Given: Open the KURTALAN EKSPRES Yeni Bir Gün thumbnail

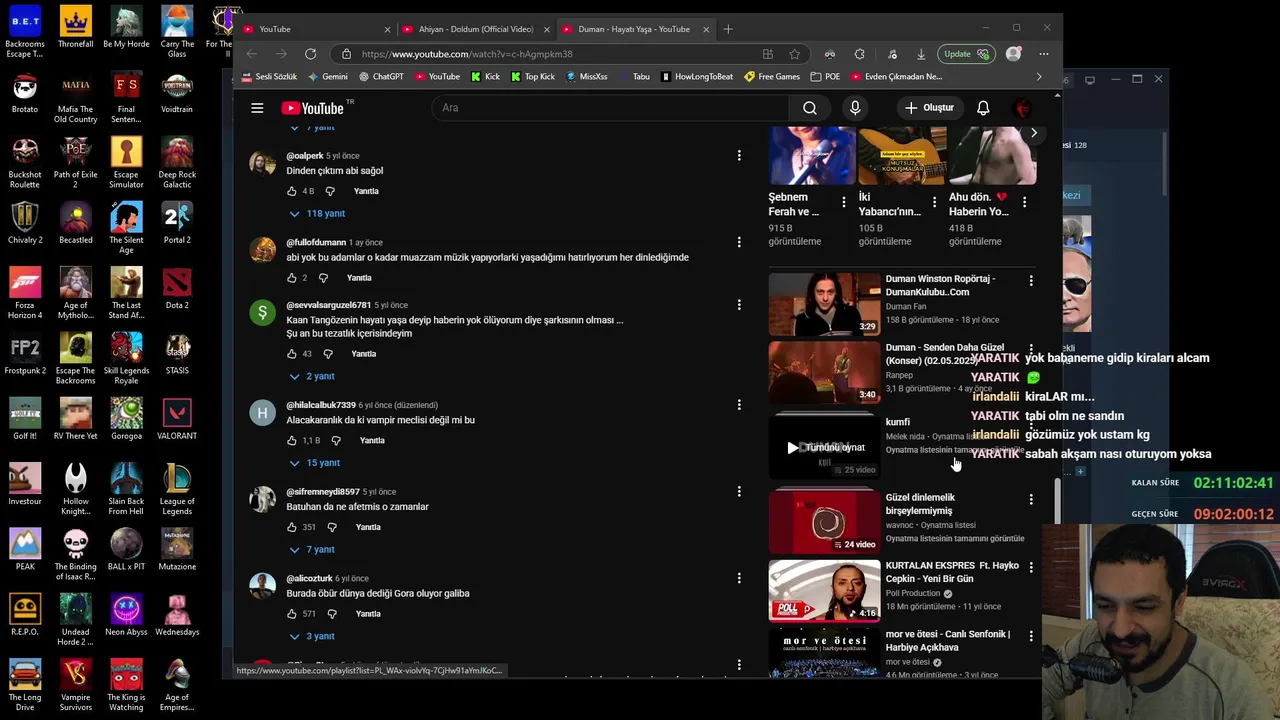Looking at the screenshot, I should (824, 590).
